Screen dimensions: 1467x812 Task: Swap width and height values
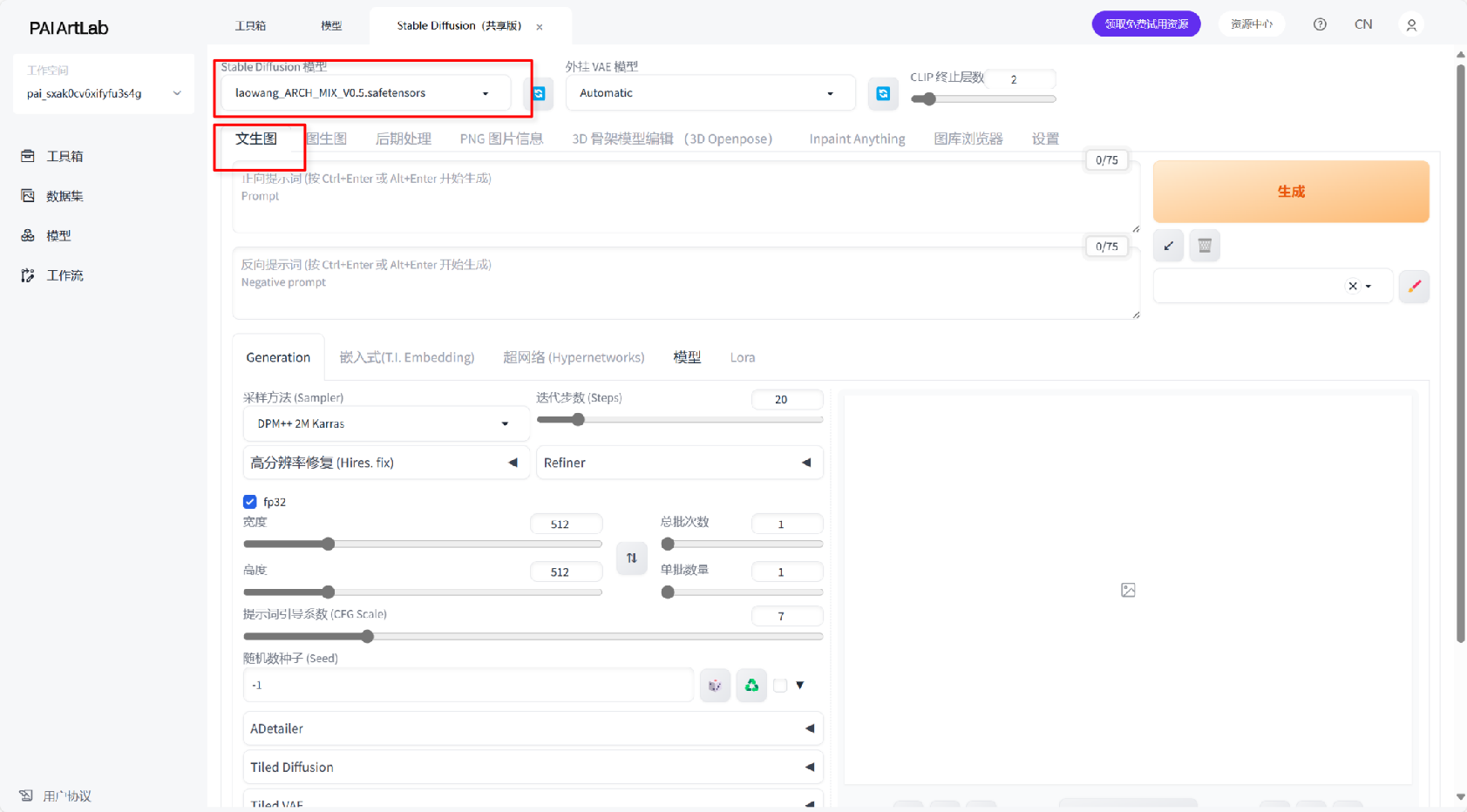click(632, 558)
